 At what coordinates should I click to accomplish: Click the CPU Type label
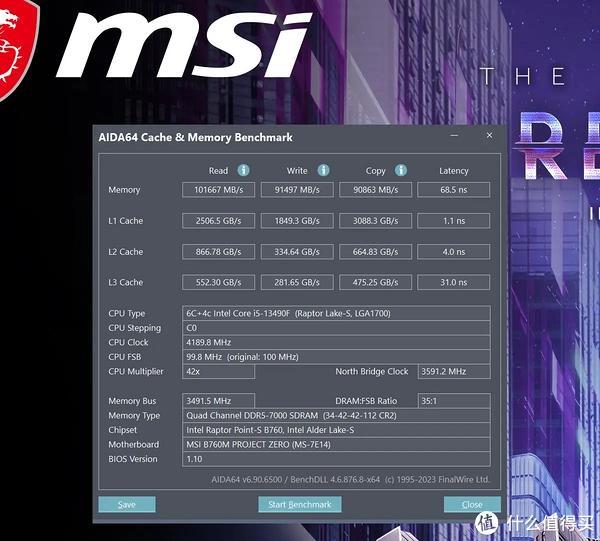pyautogui.click(x=127, y=314)
